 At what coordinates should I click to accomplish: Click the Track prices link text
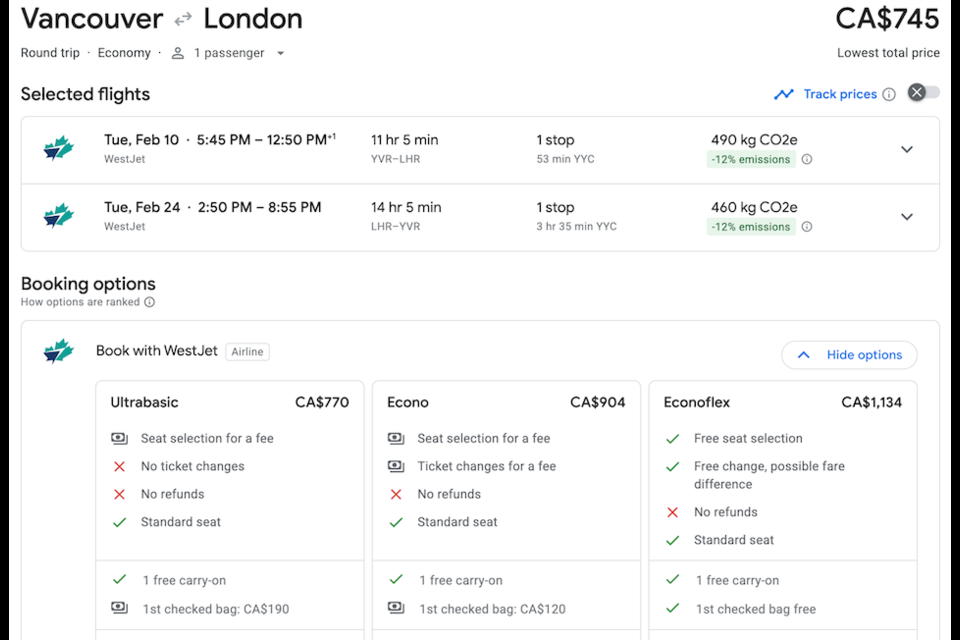(840, 94)
